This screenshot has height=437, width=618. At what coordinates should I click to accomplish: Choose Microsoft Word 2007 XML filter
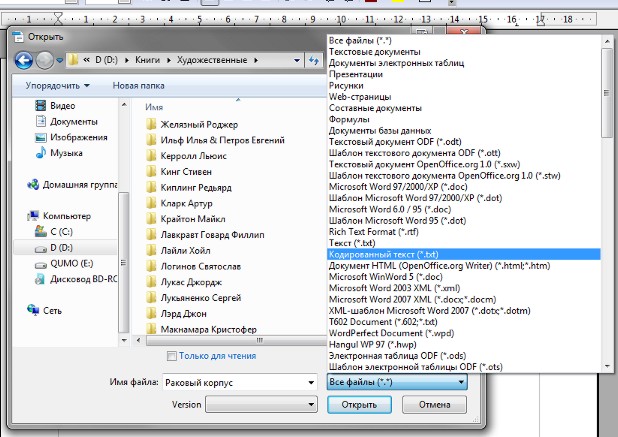tap(464, 299)
